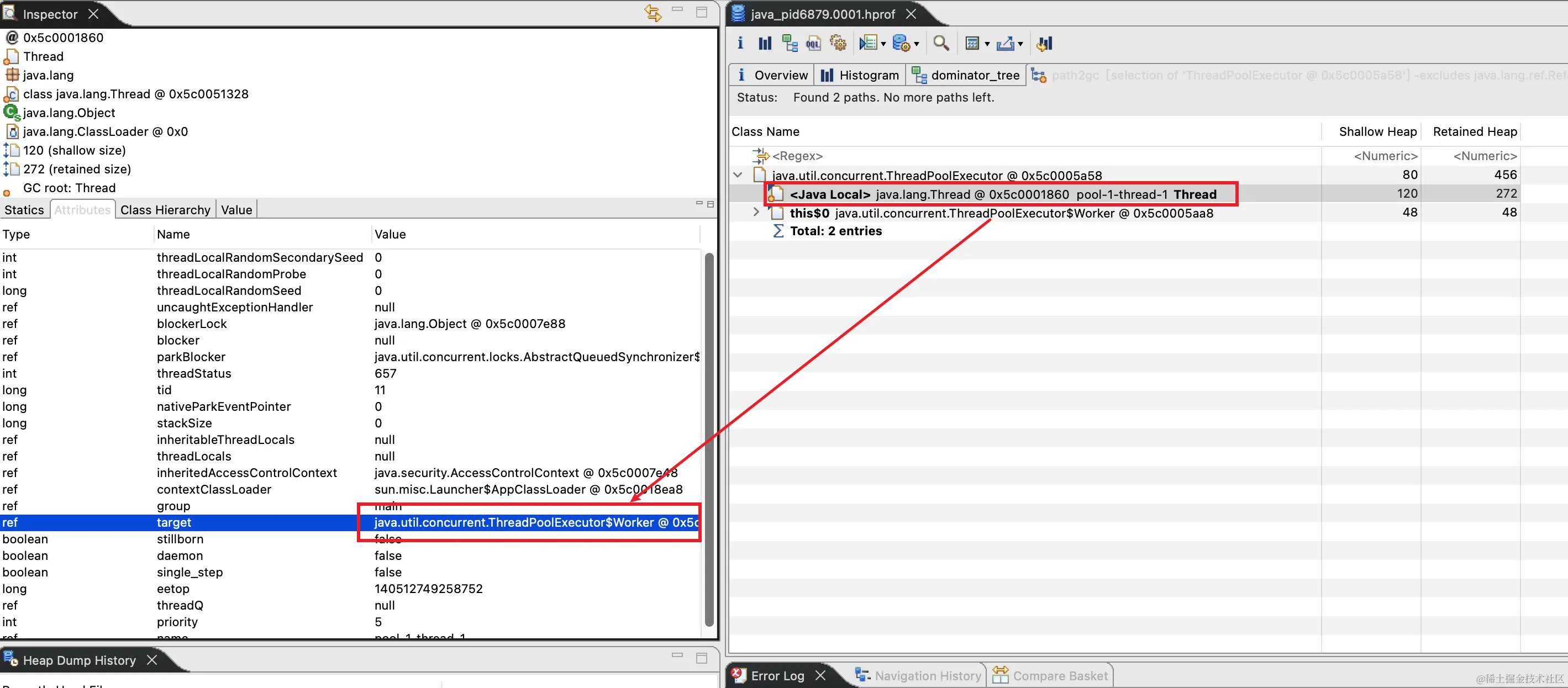
Task: Select the Statics tab in Inspector
Action: 24,210
